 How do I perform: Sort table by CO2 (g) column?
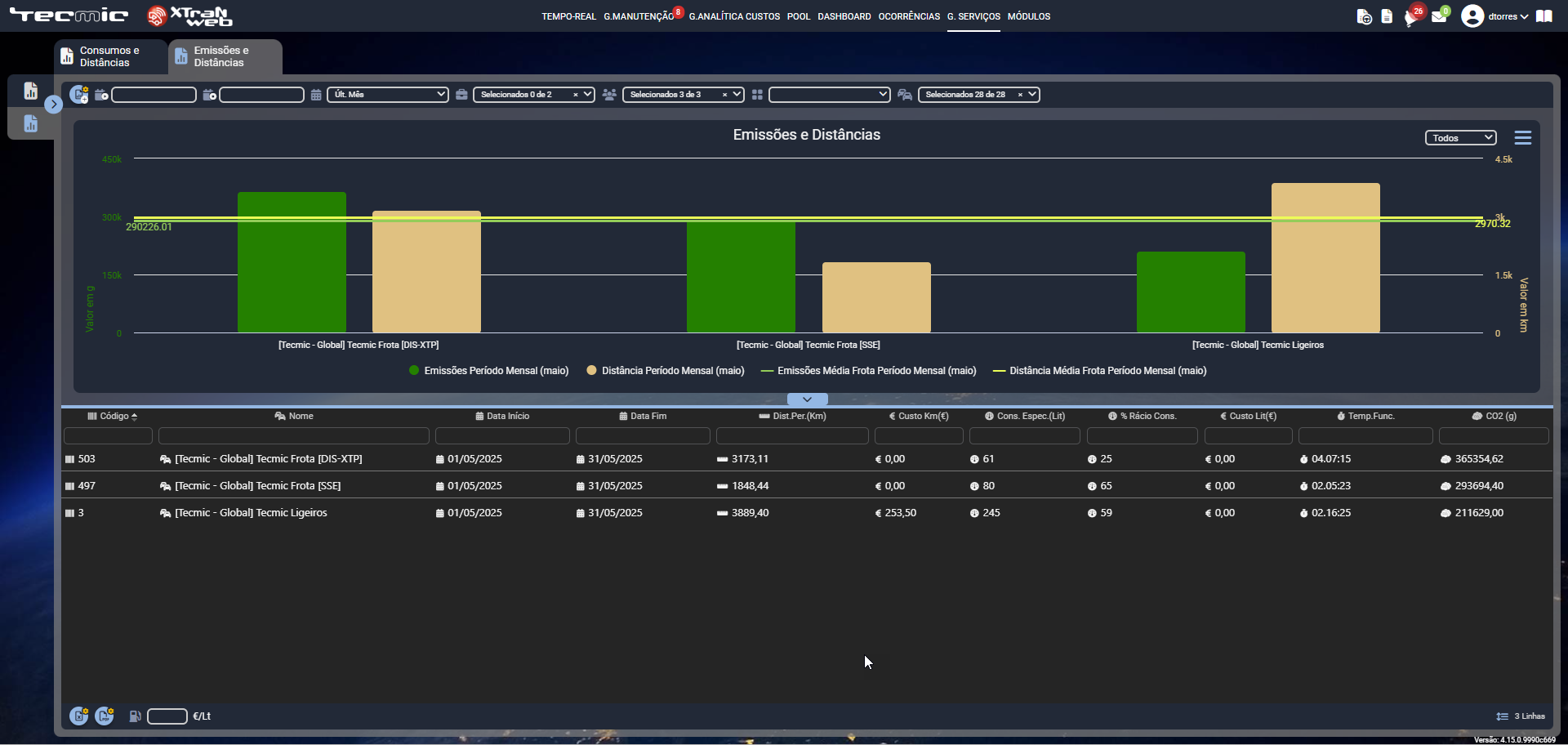(1494, 417)
